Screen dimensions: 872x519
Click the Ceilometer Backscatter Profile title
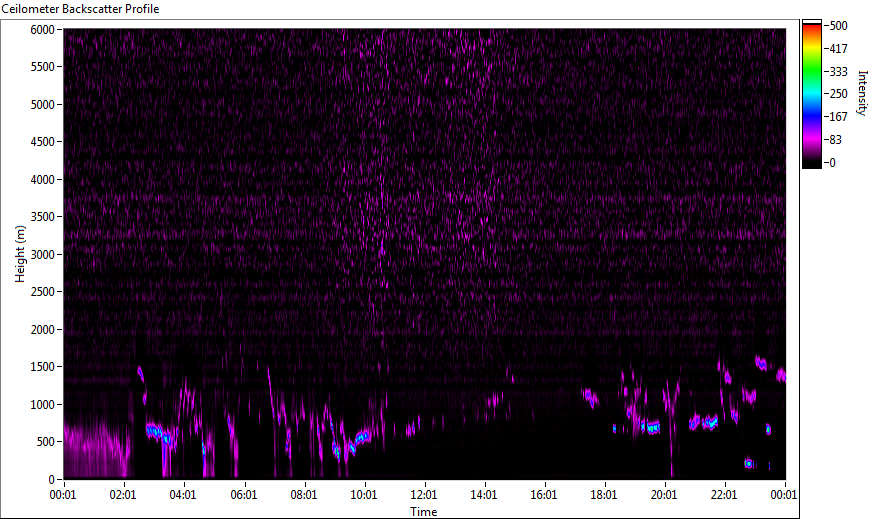[x=80, y=9]
